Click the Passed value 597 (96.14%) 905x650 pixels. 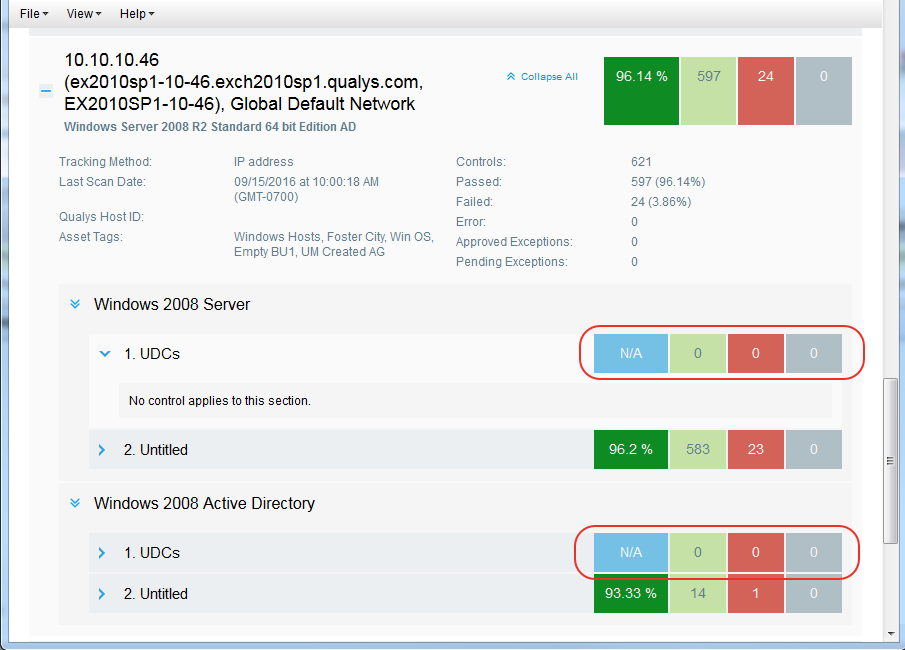[x=668, y=182]
